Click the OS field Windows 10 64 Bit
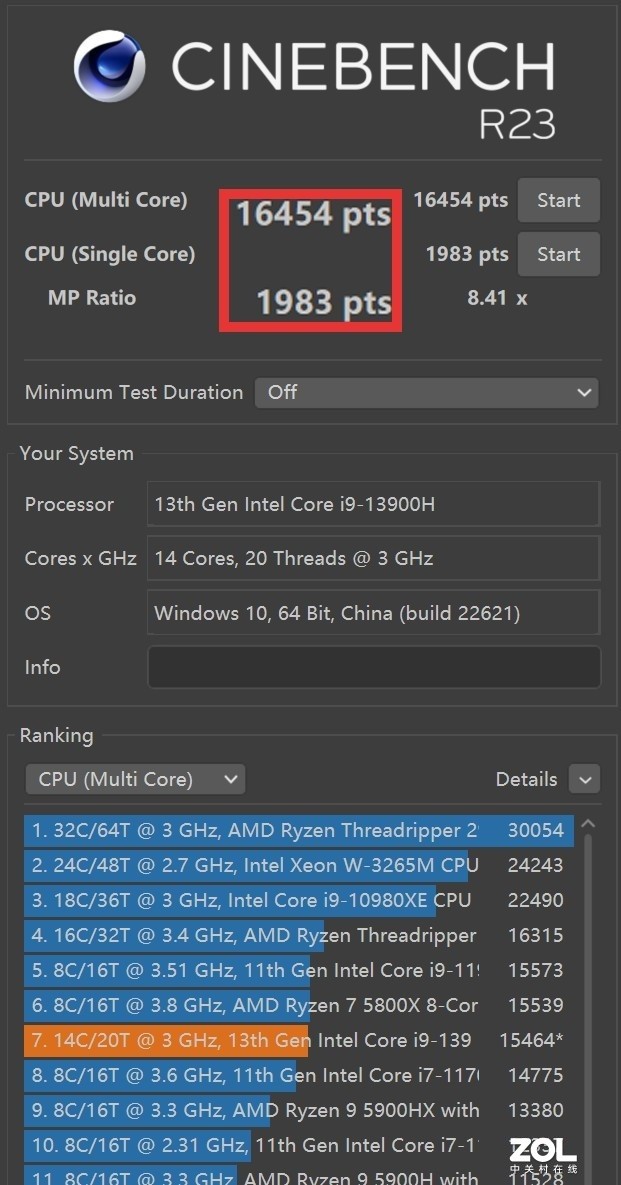The width and height of the screenshot is (621, 1185). coord(374,612)
